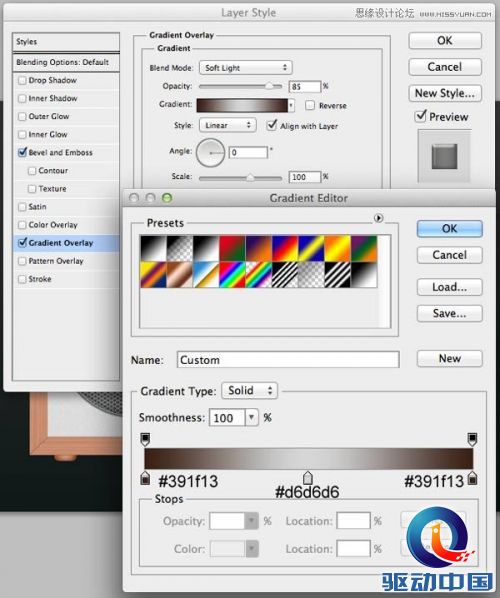Enable the Contour sub-option

(32, 171)
